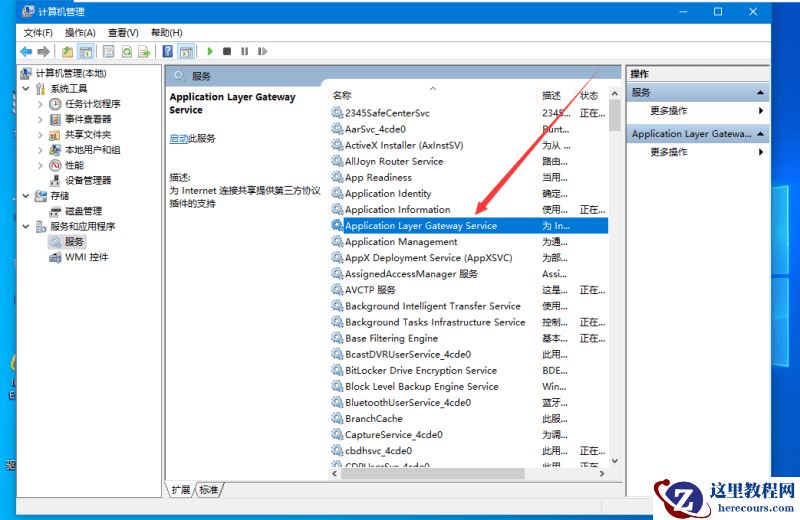Expand the 任务计划程序 tree node
Screen dimensions: 800x520
tap(40, 104)
